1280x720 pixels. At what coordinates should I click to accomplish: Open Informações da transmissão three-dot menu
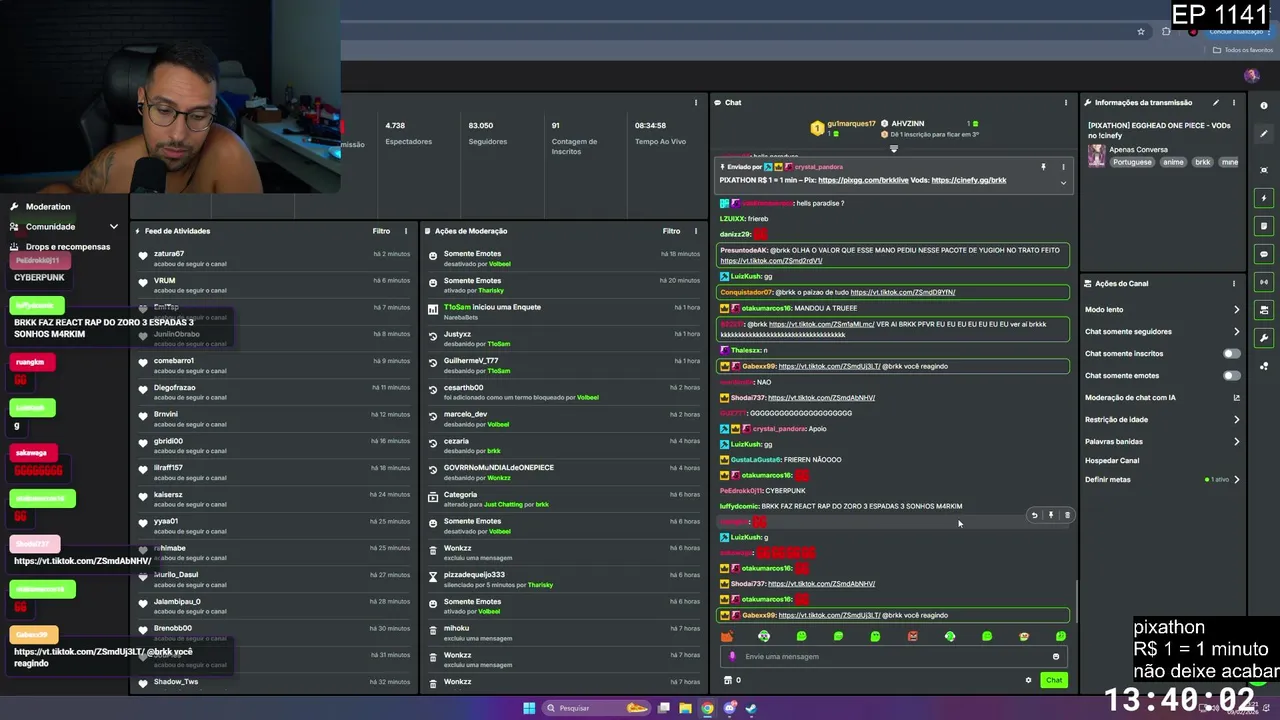1234,102
